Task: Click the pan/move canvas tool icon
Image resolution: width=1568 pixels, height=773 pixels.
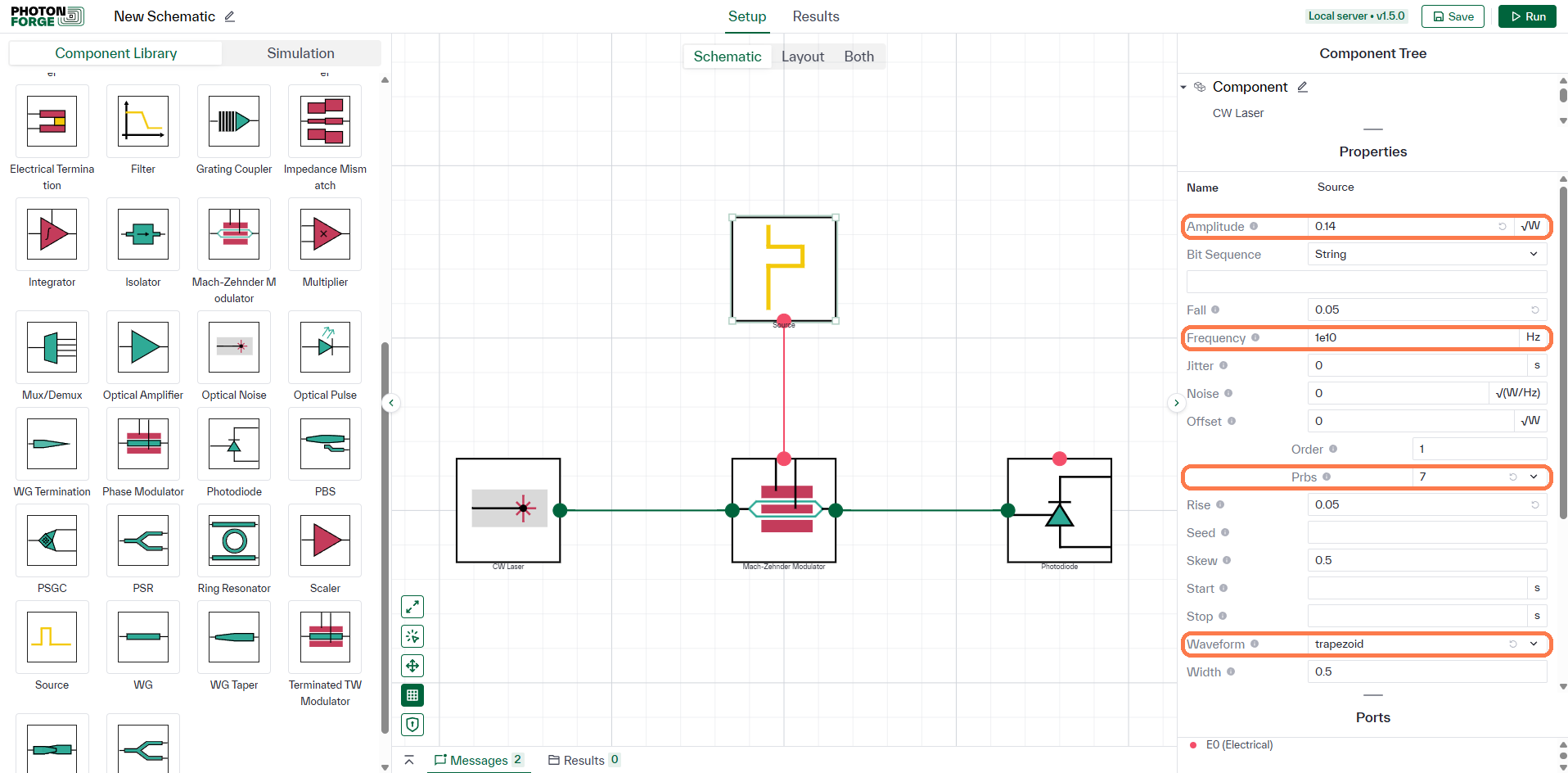Action: [x=412, y=666]
